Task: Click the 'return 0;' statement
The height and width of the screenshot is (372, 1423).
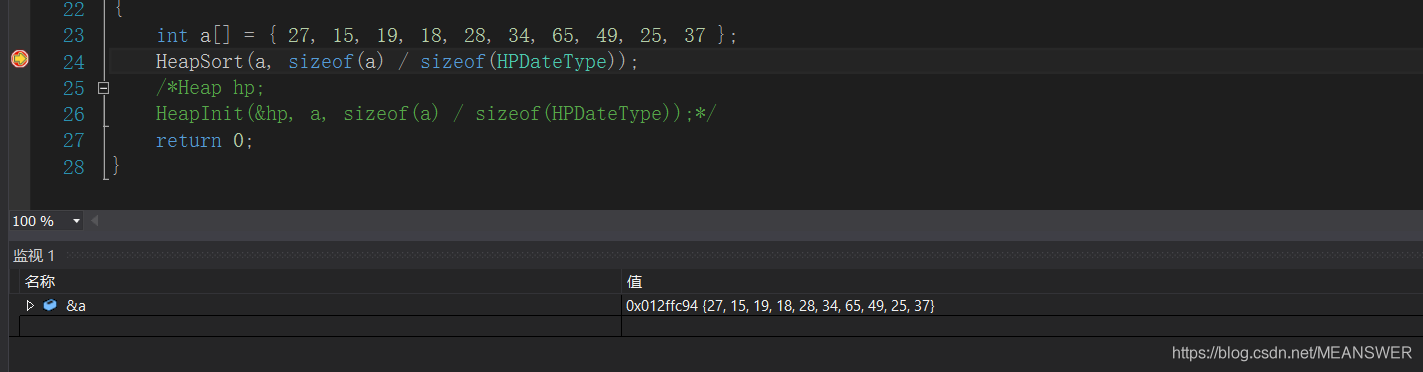Action: [x=205, y=140]
